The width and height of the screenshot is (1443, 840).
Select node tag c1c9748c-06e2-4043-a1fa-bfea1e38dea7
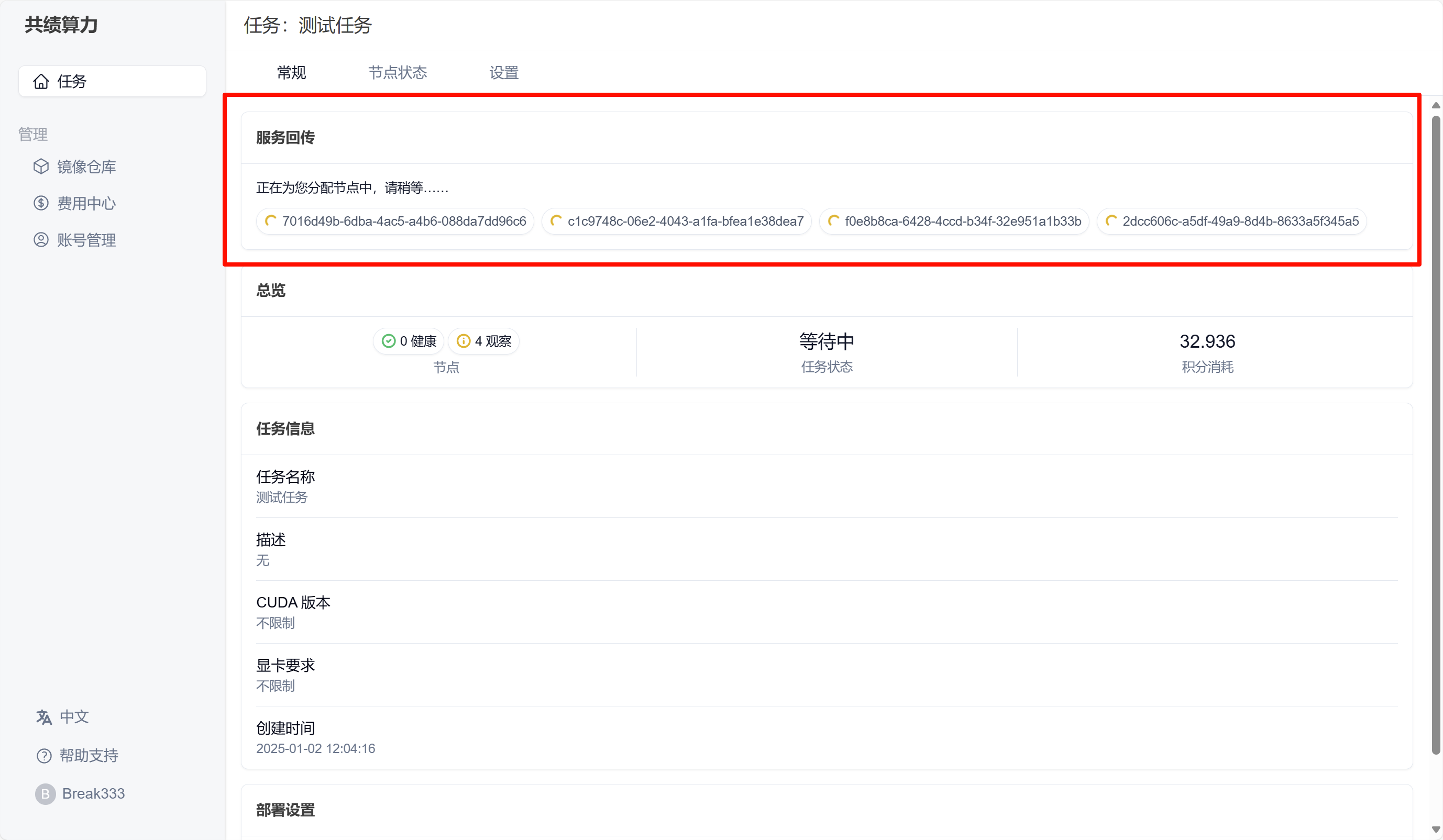676,221
